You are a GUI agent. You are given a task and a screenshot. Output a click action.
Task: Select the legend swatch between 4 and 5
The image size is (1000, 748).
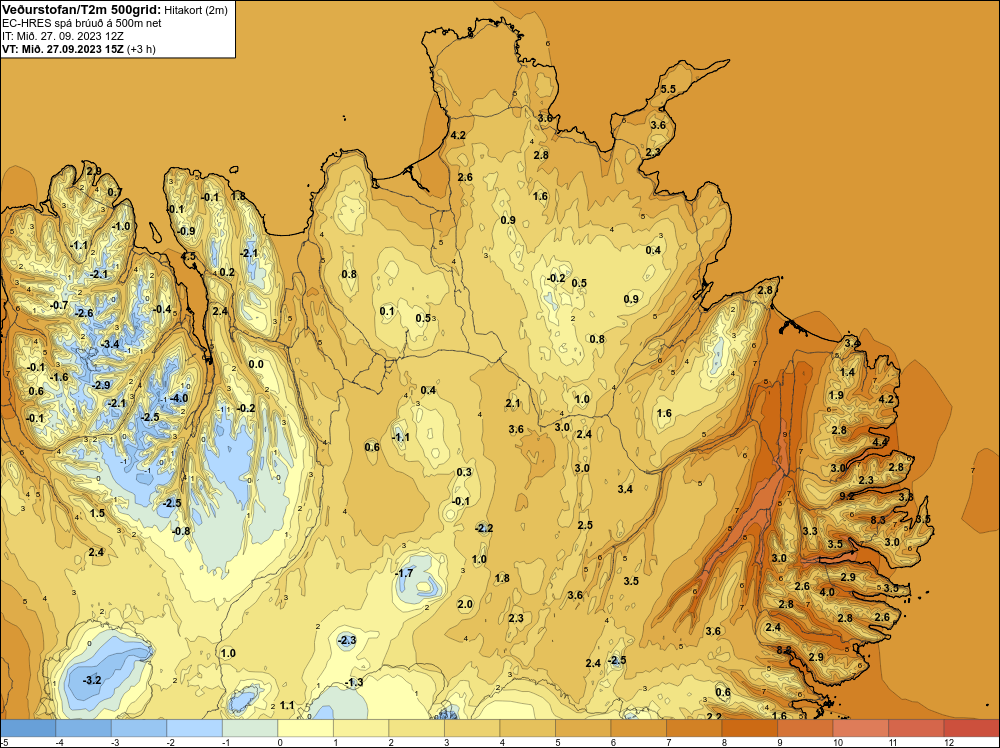pyautogui.click(x=527, y=728)
